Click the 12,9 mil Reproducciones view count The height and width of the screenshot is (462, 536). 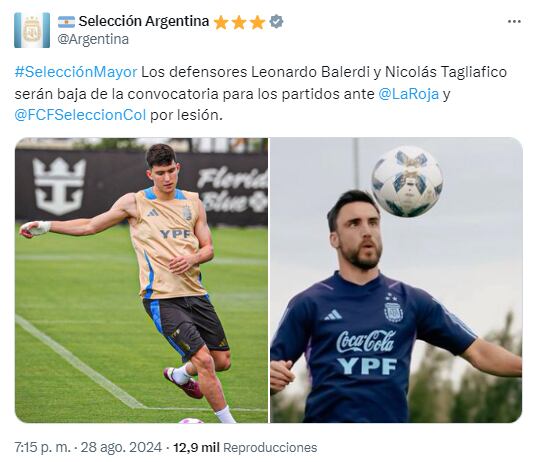click(x=245, y=447)
